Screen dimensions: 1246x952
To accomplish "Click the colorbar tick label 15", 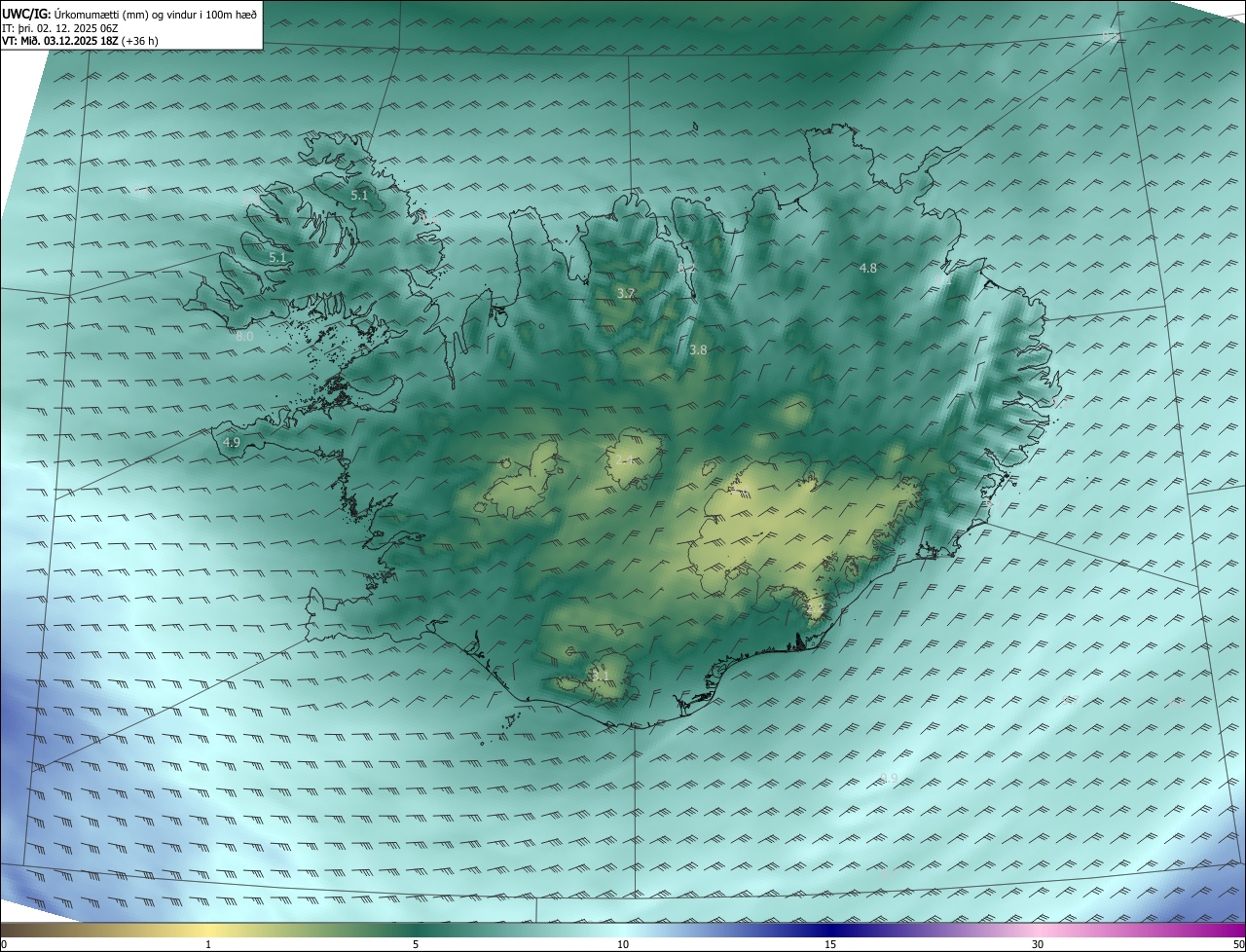I will [x=830, y=944].
